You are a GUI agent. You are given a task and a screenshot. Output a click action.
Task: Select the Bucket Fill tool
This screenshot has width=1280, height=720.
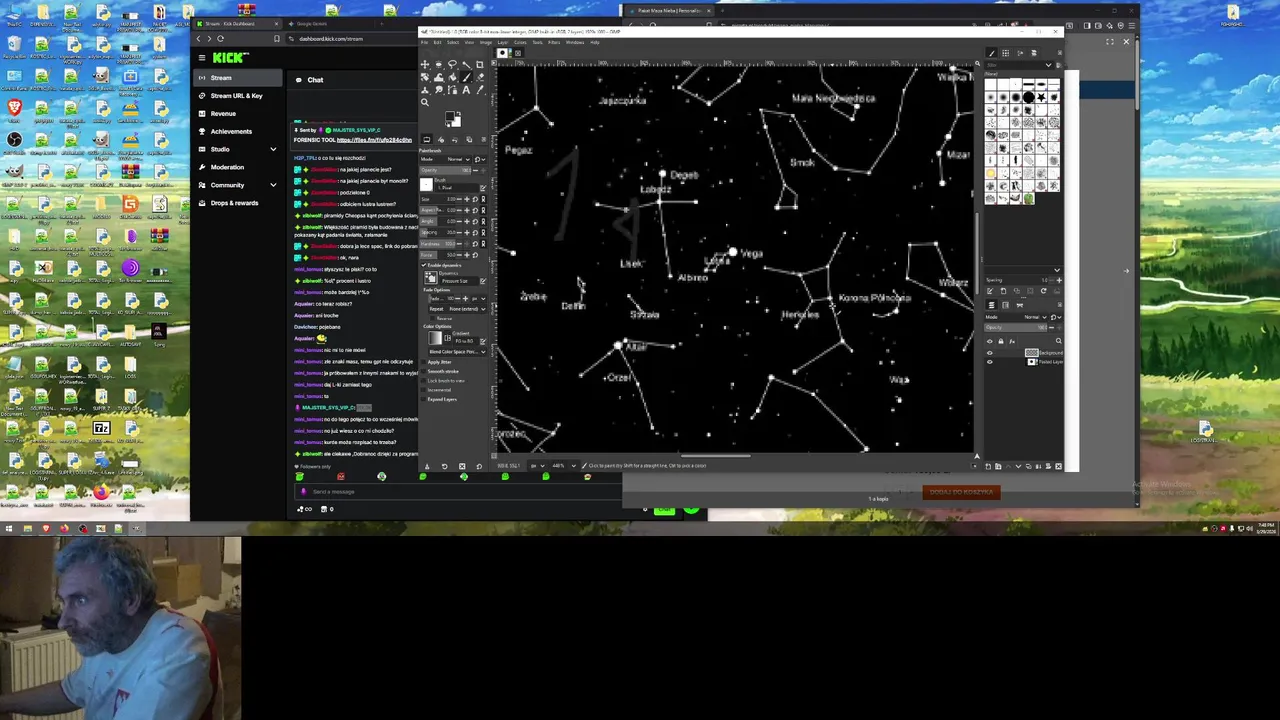452,77
